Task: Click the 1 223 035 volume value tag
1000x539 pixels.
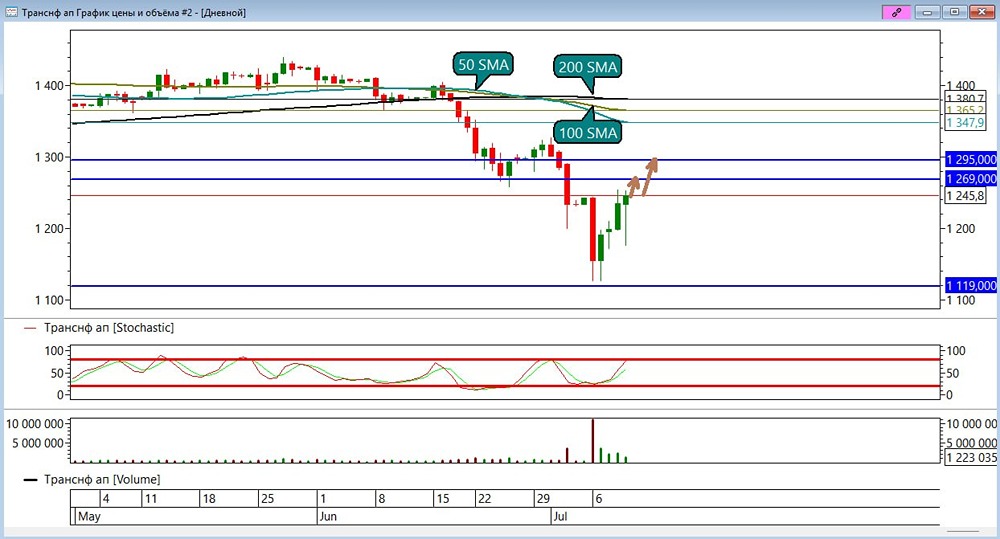Action: (x=971, y=457)
